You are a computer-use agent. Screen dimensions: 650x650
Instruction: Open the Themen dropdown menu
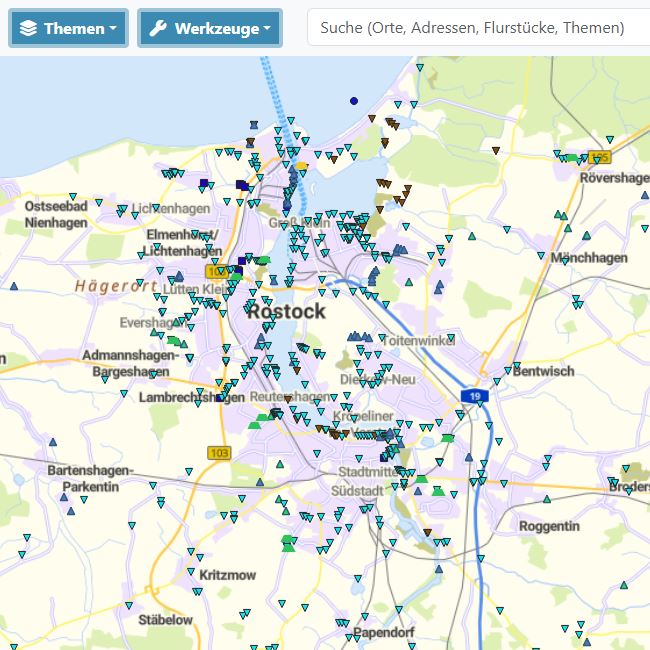(x=68, y=28)
